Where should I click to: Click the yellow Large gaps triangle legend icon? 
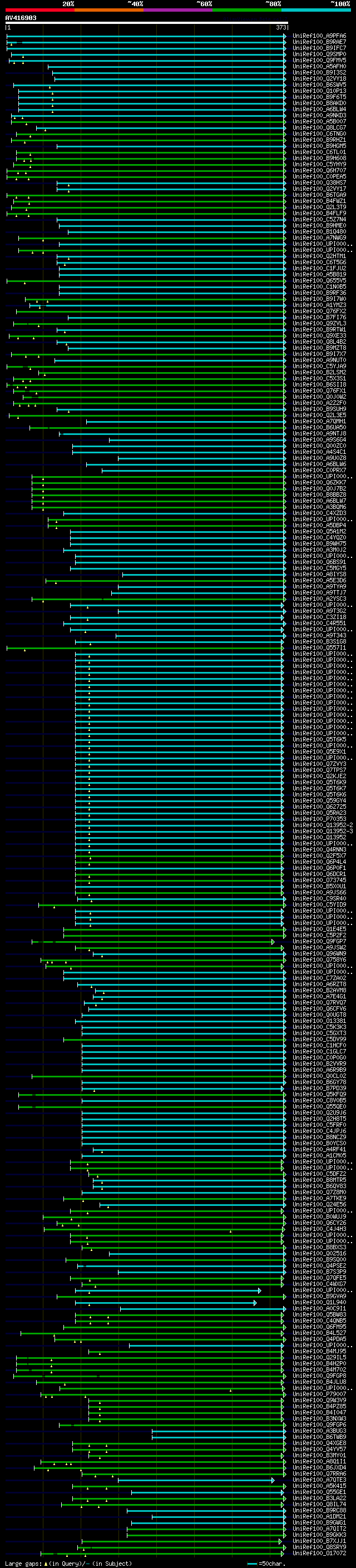pyautogui.click(x=46, y=1563)
